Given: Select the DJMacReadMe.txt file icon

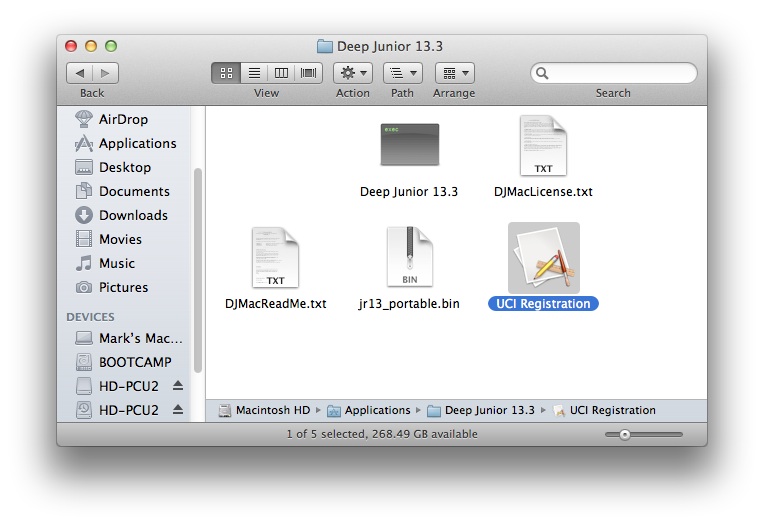Looking at the screenshot, I should [275, 258].
